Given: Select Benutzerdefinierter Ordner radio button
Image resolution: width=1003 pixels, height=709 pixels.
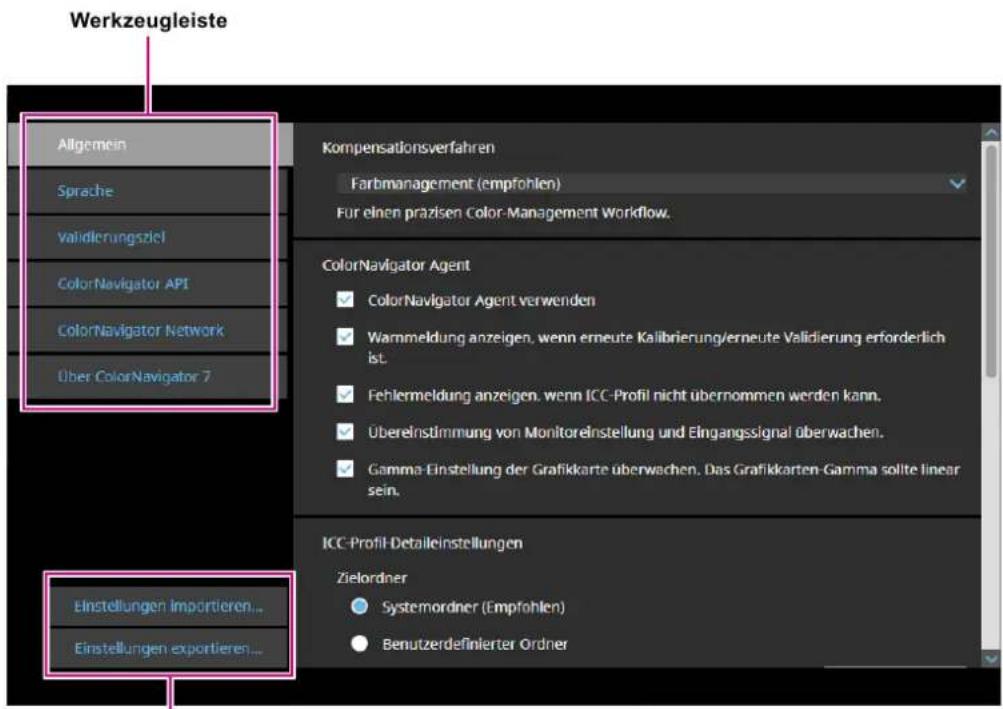Looking at the screenshot, I should point(359,643).
